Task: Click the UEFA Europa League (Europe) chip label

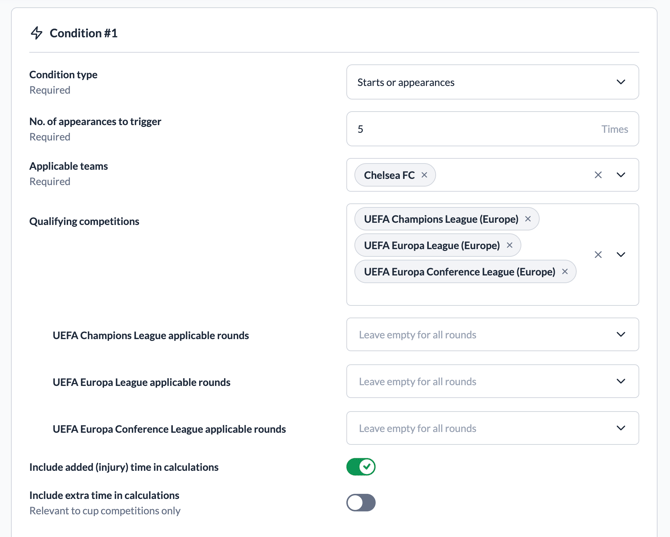Action: click(431, 245)
